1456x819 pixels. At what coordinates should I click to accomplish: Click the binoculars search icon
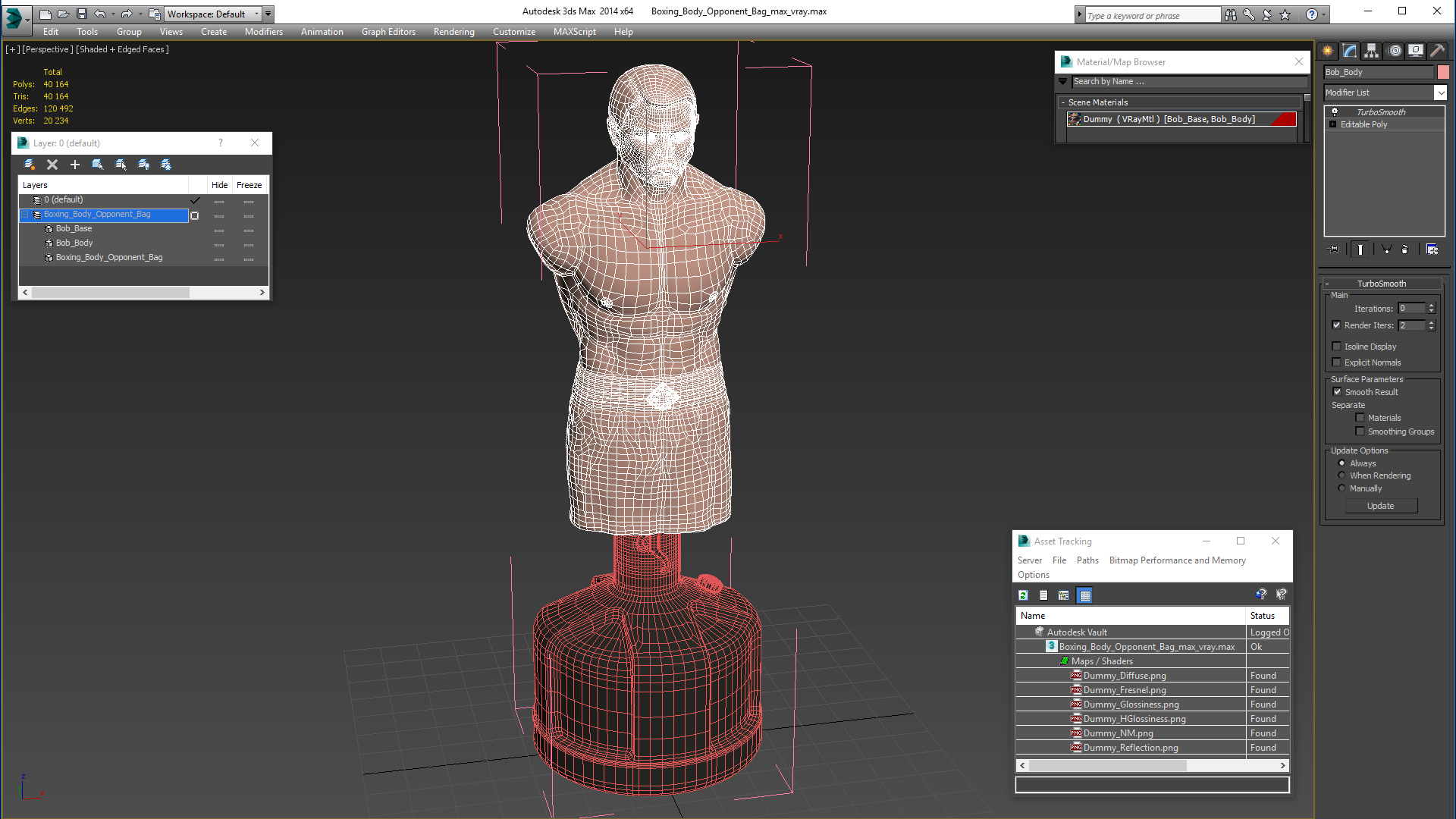[1230, 14]
